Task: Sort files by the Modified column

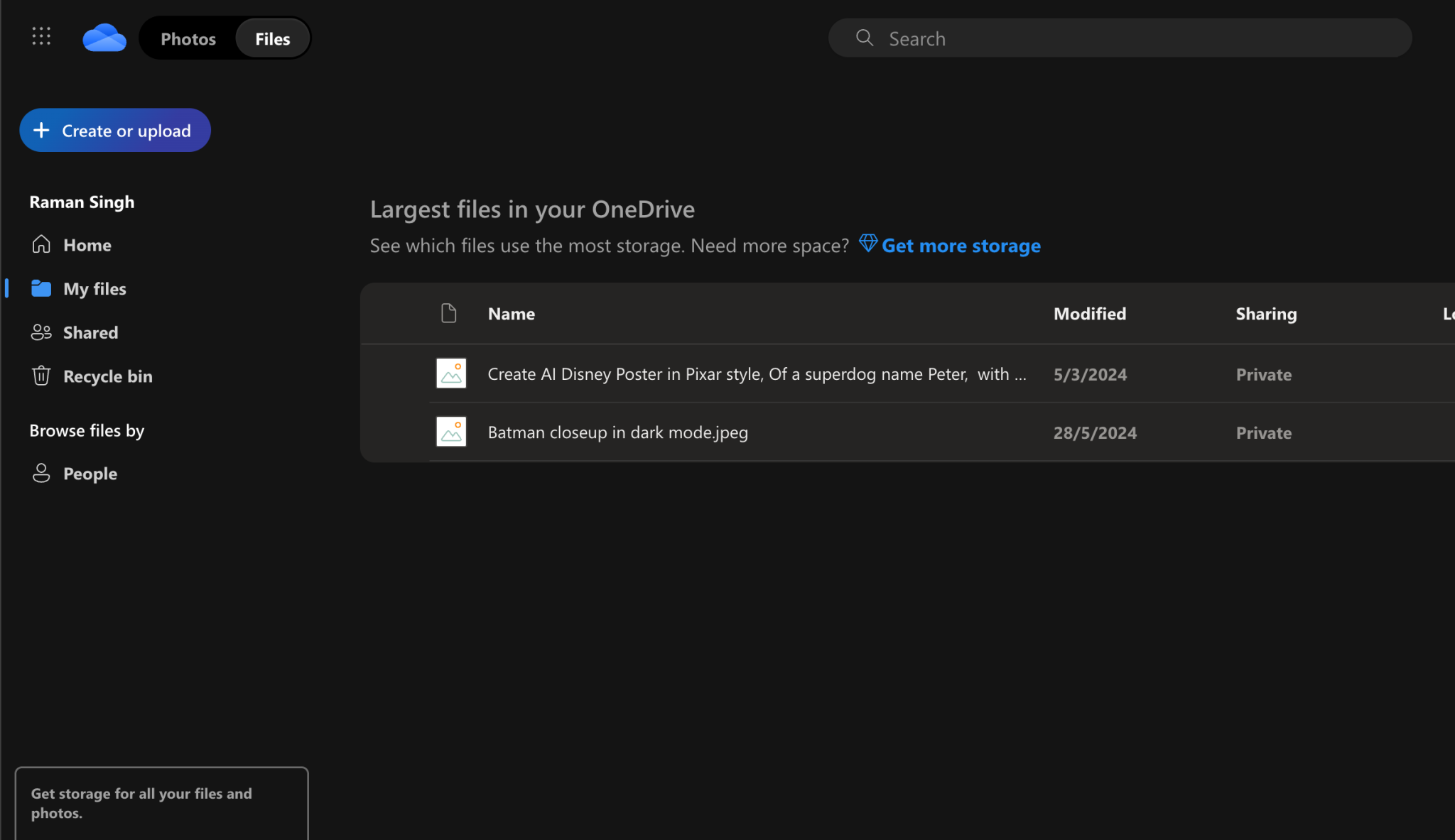Action: coord(1090,313)
